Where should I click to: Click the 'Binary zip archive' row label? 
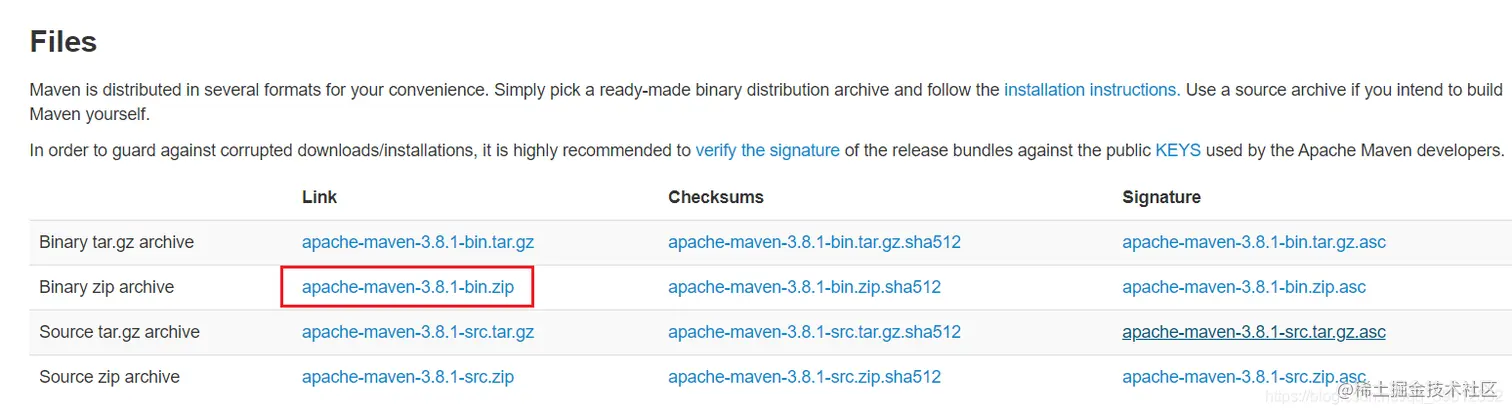click(x=106, y=287)
